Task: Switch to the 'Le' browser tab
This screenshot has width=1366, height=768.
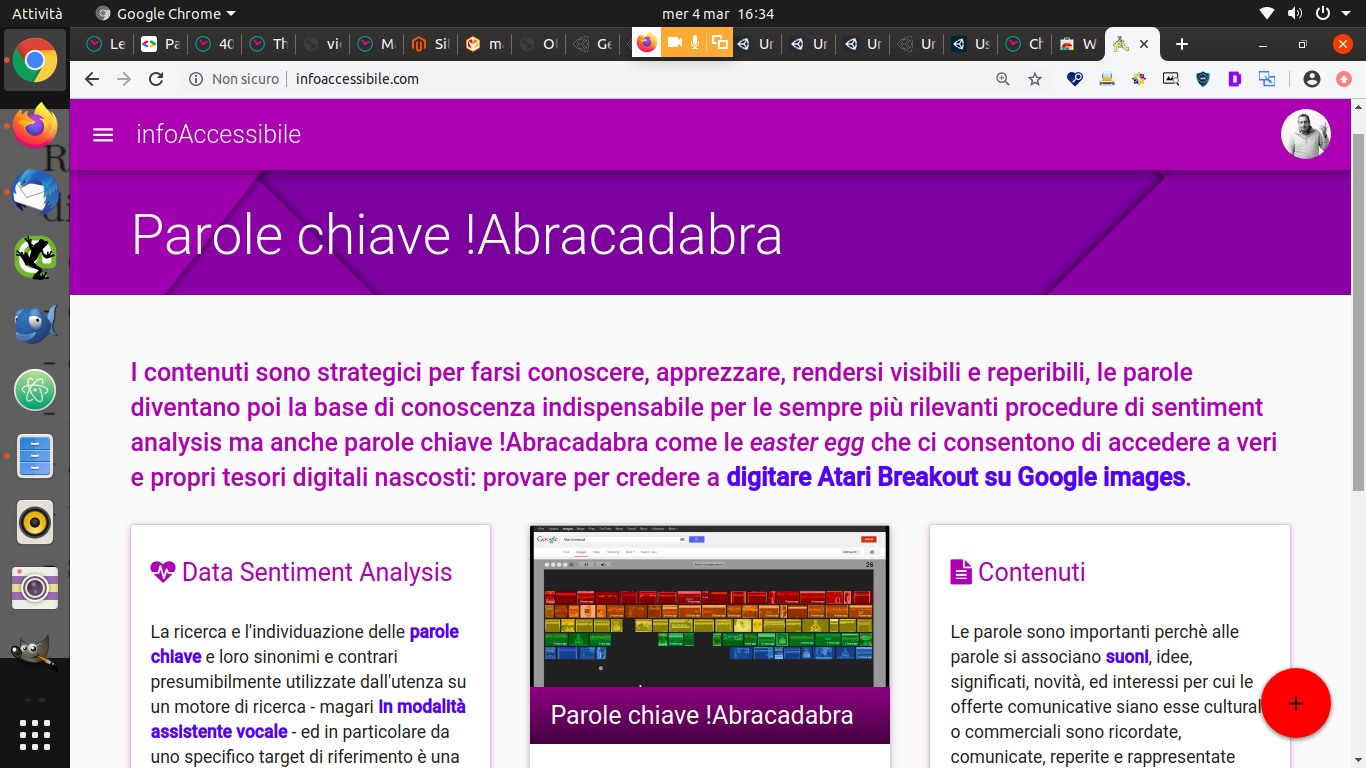Action: click(x=107, y=44)
